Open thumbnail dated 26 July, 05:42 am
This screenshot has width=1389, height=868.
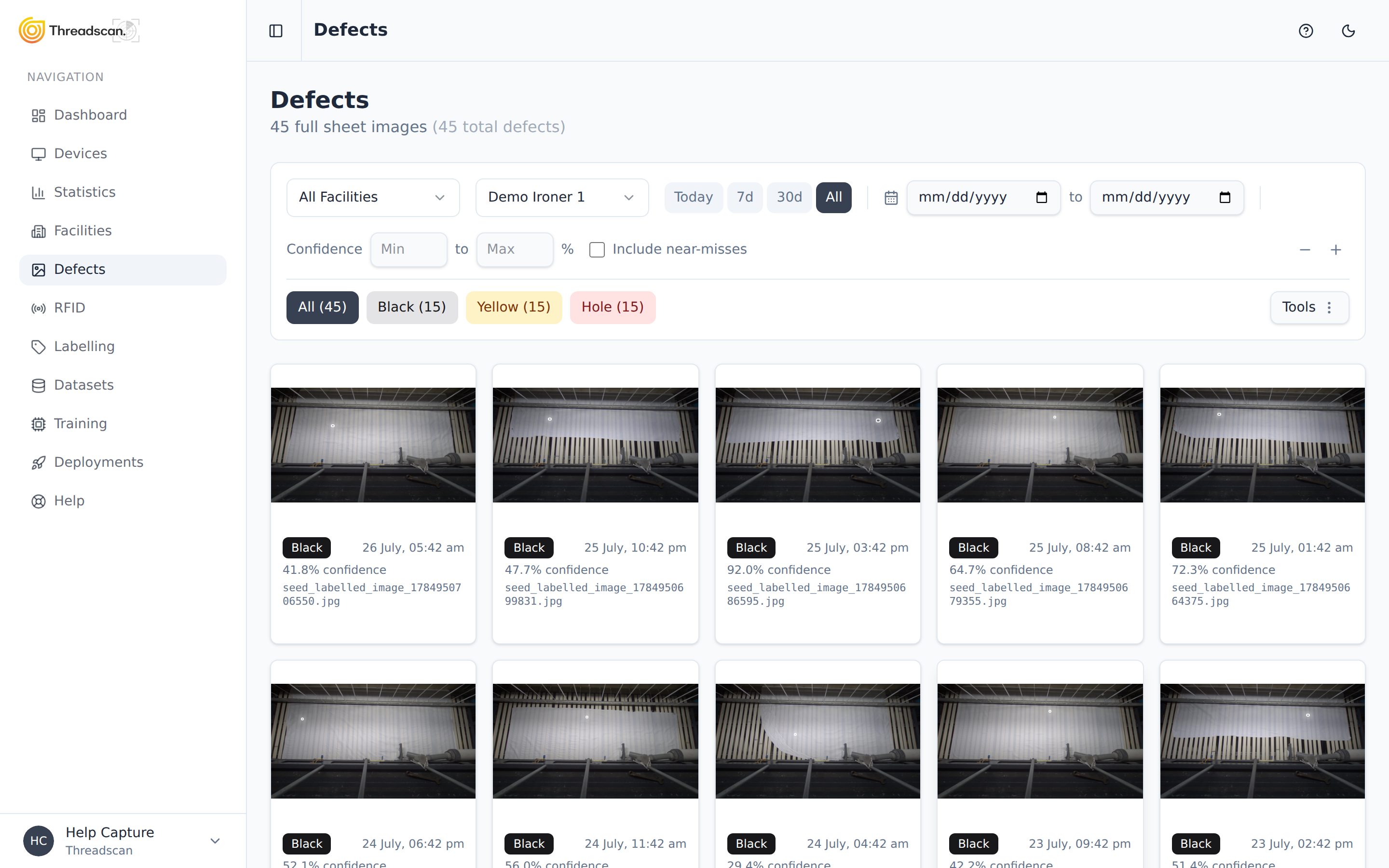coord(373,445)
